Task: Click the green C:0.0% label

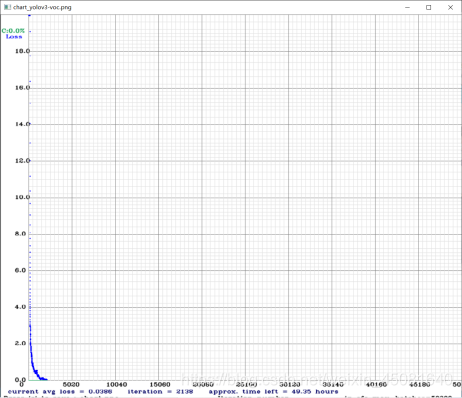Action: pyautogui.click(x=13, y=31)
